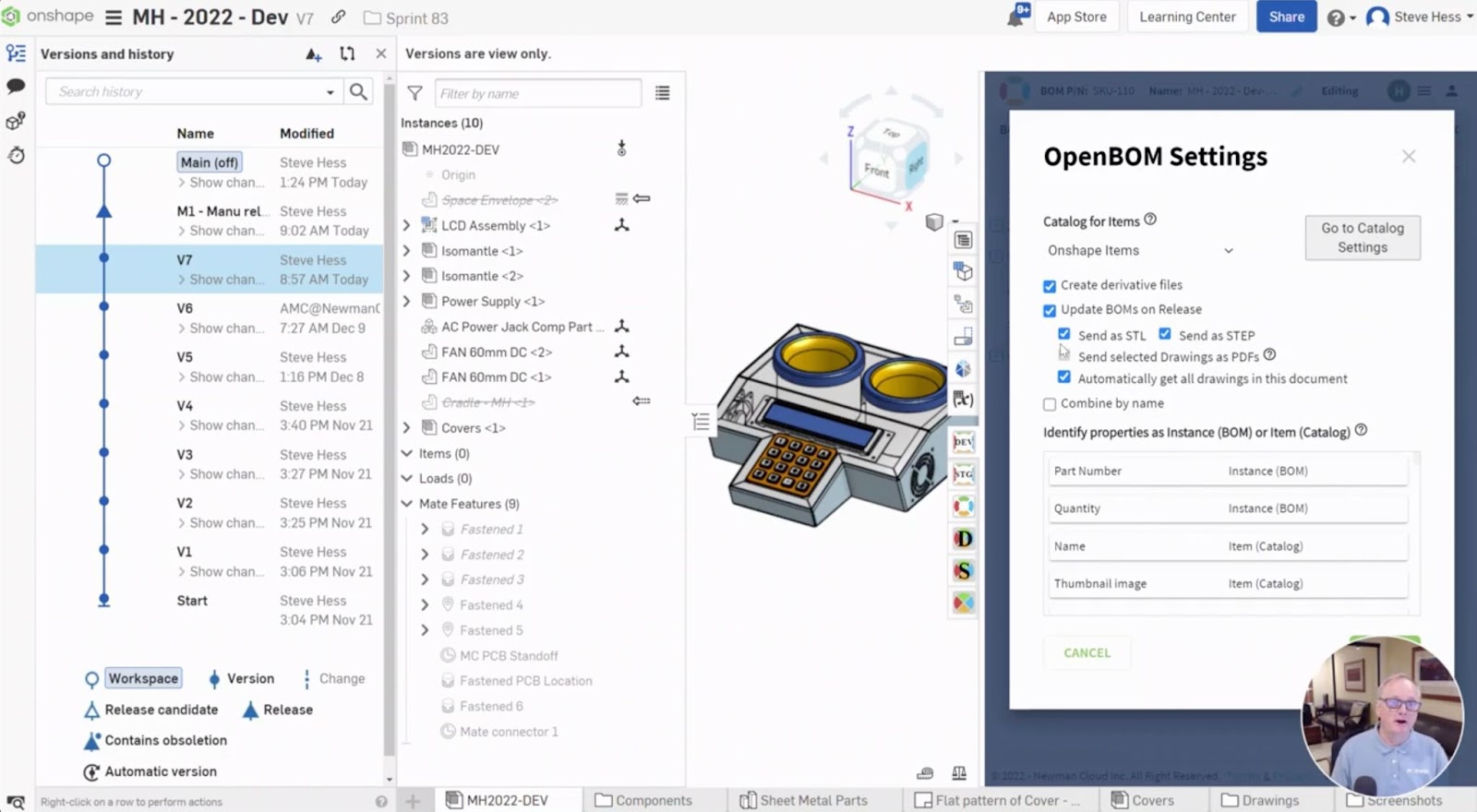1477x812 pixels.
Task: Toggle Automatically get all drawings checkbox
Action: pyautogui.click(x=1064, y=377)
